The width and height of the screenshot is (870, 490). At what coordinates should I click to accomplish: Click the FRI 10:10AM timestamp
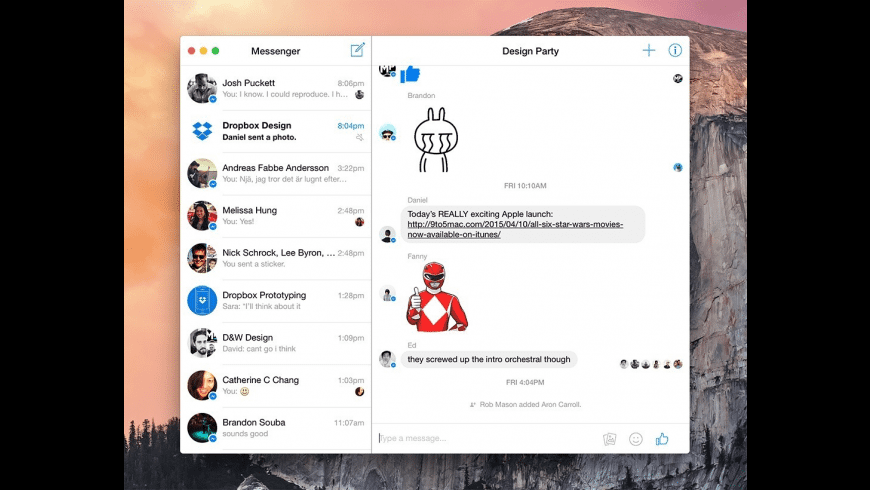click(525, 186)
